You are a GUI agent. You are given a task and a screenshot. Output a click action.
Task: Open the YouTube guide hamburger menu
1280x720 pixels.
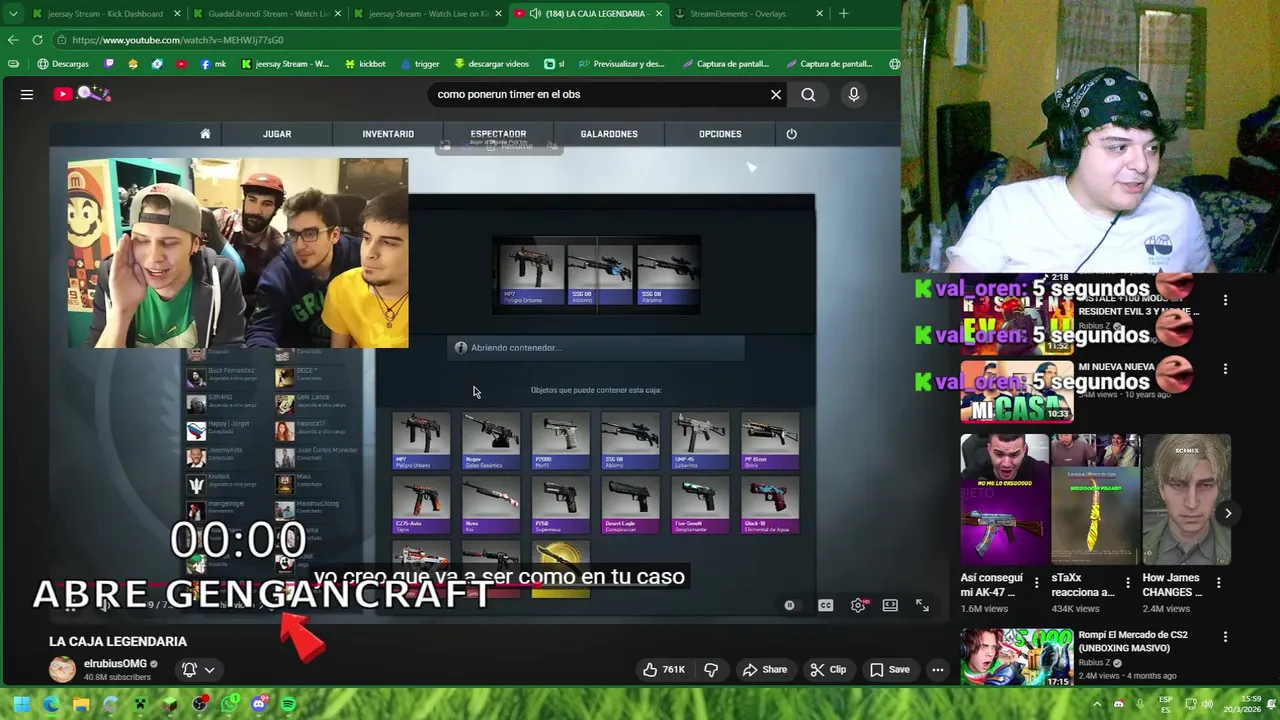point(27,94)
